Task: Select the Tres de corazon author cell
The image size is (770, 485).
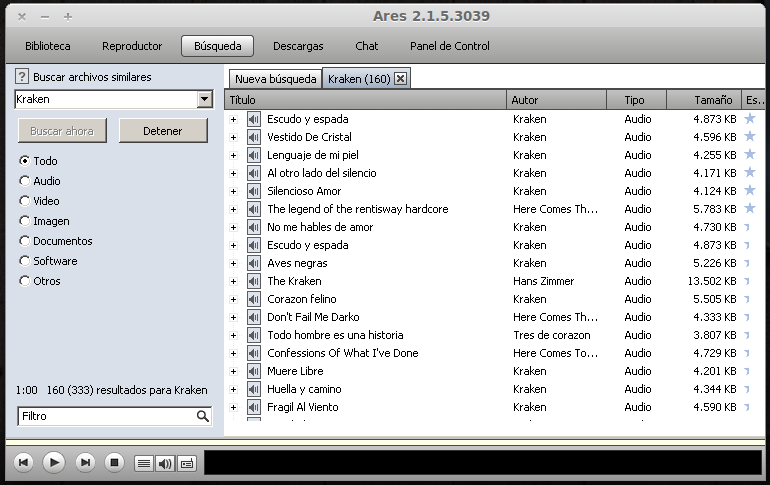Action: click(x=552, y=335)
